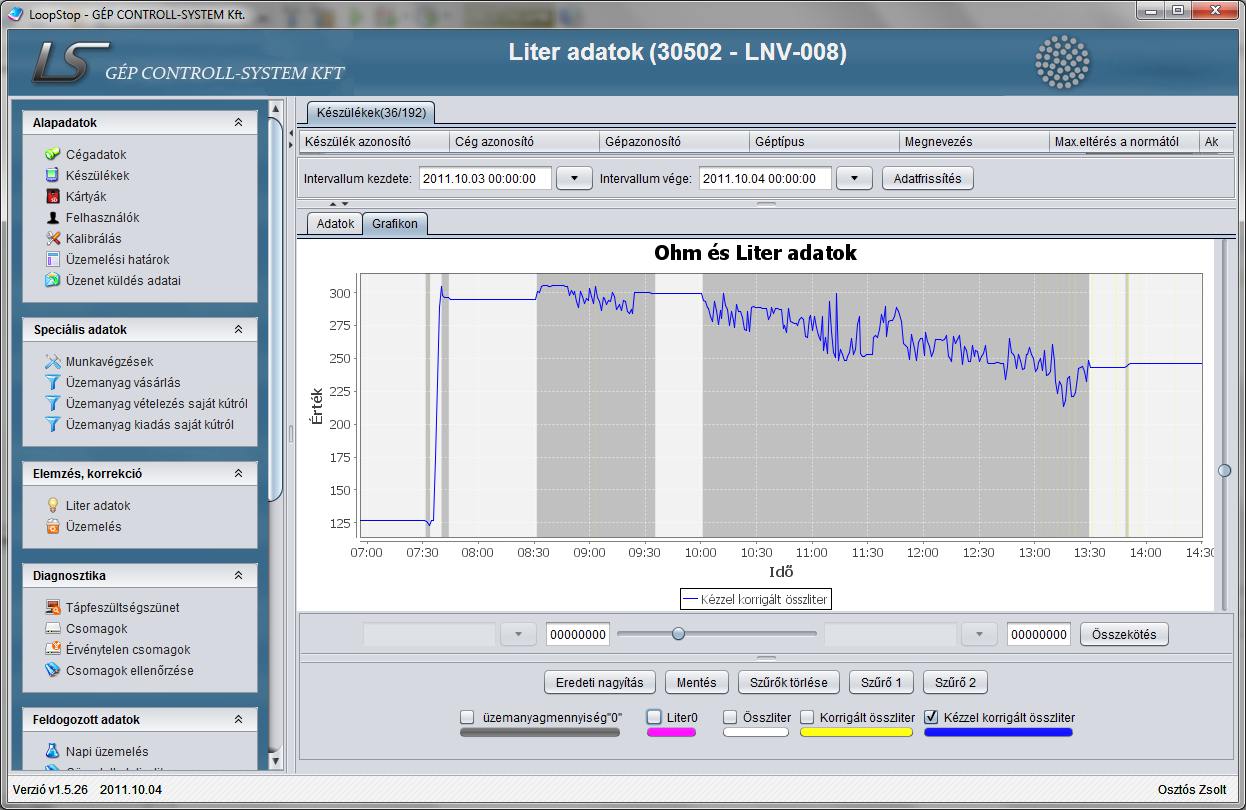Click the Napi üzemelés flask icon
Image resolution: width=1246 pixels, height=810 pixels.
pos(53,751)
